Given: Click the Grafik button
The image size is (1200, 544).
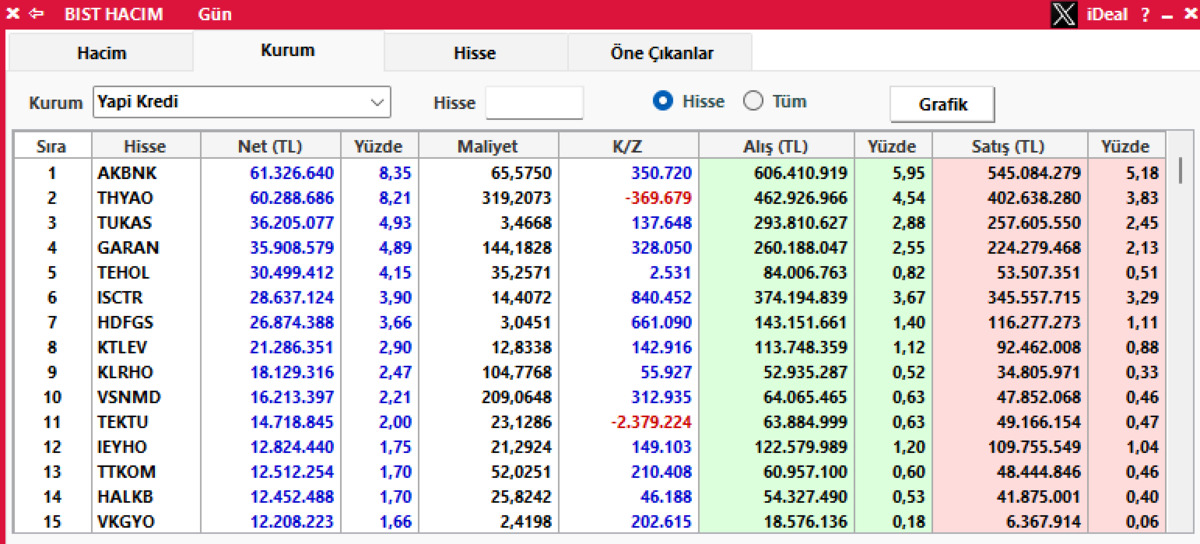Looking at the screenshot, I should 942,103.
